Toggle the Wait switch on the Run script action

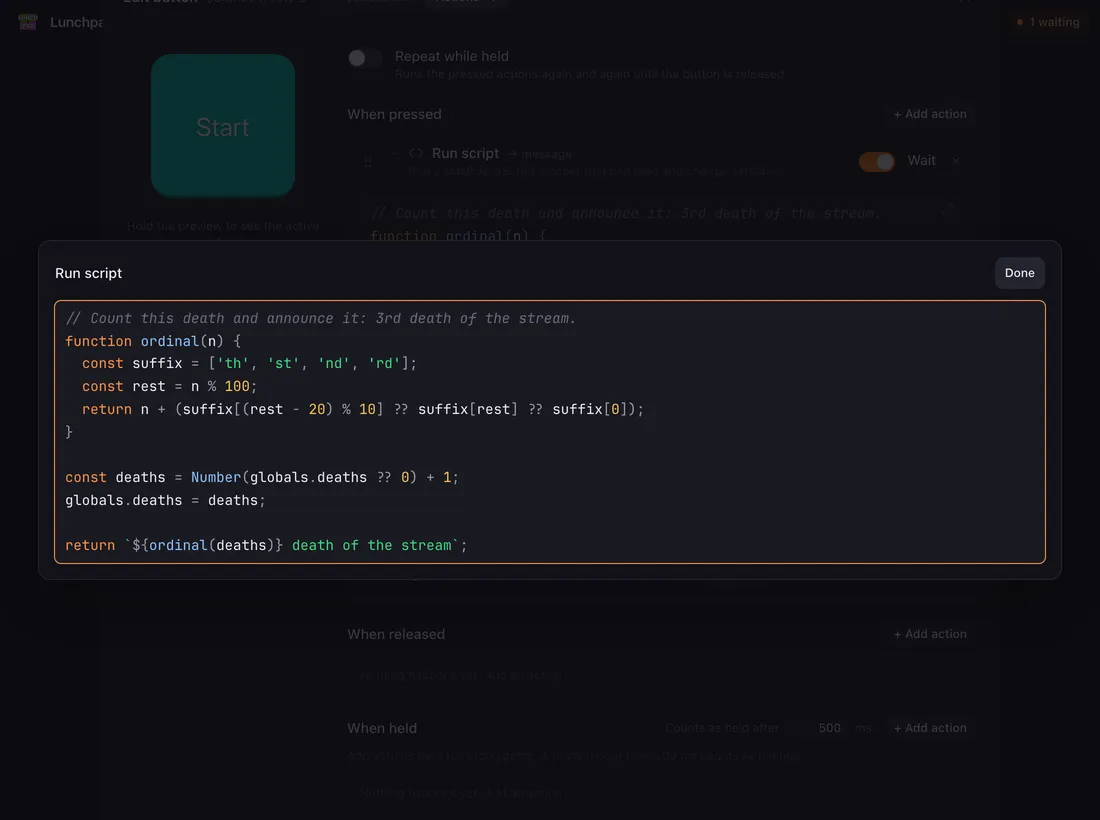(876, 161)
